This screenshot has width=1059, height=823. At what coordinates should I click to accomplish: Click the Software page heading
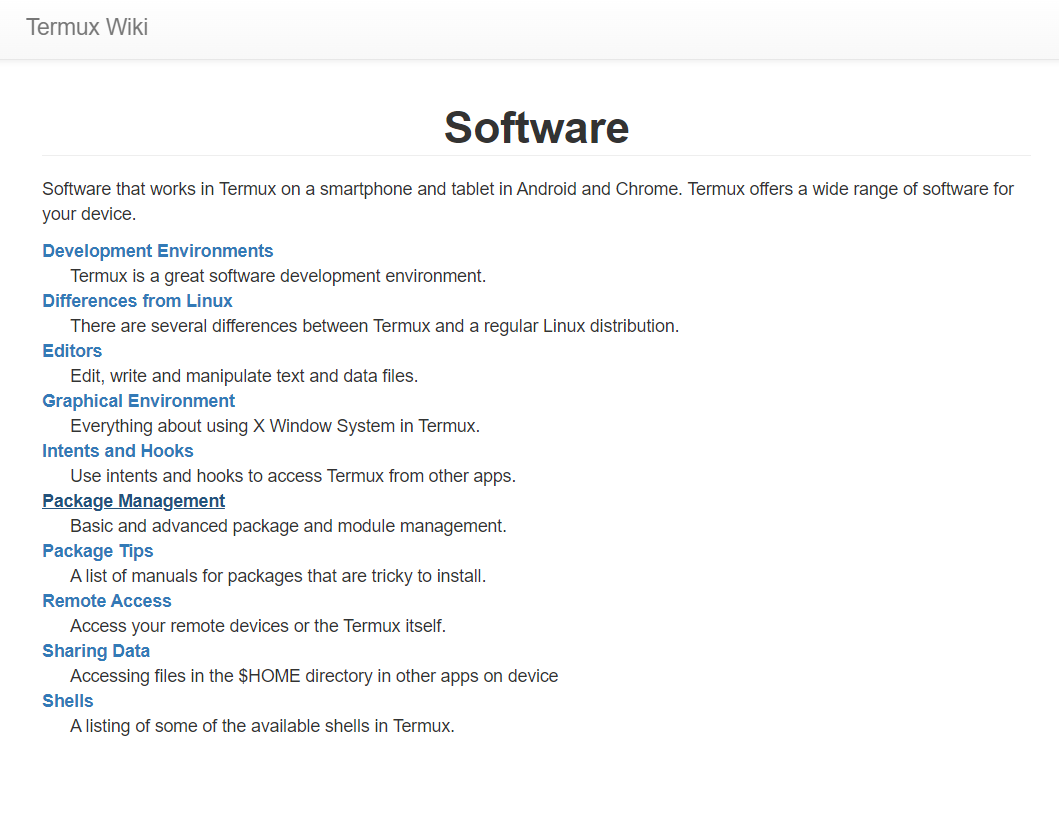pos(536,128)
